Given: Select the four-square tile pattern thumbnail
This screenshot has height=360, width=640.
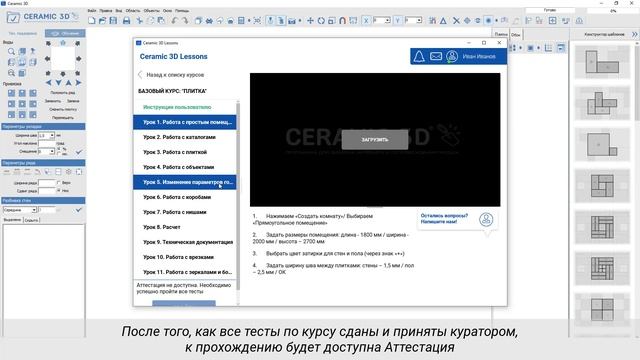Looking at the screenshot, I should pos(602,309).
